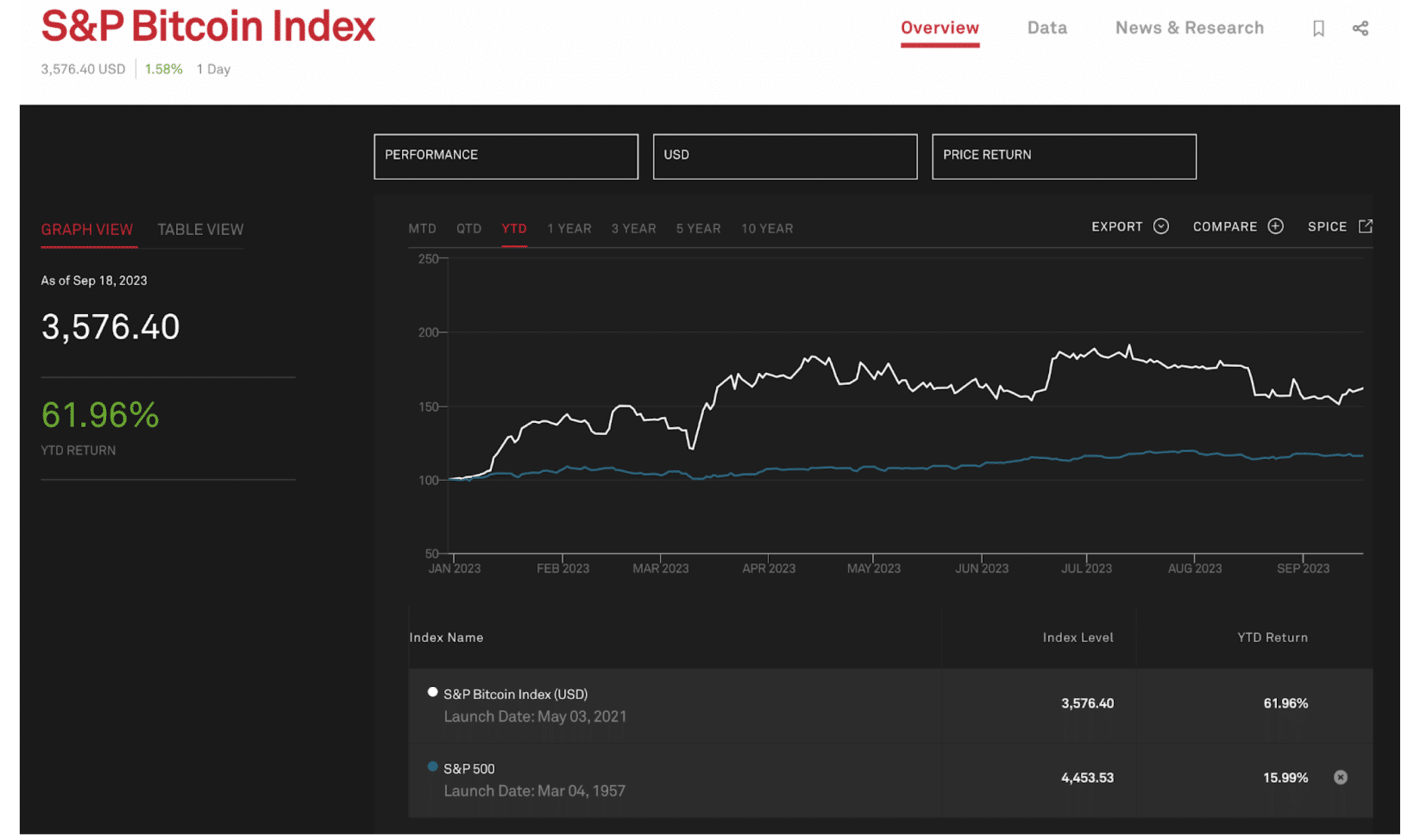Select 10 YEAR time range

click(767, 229)
